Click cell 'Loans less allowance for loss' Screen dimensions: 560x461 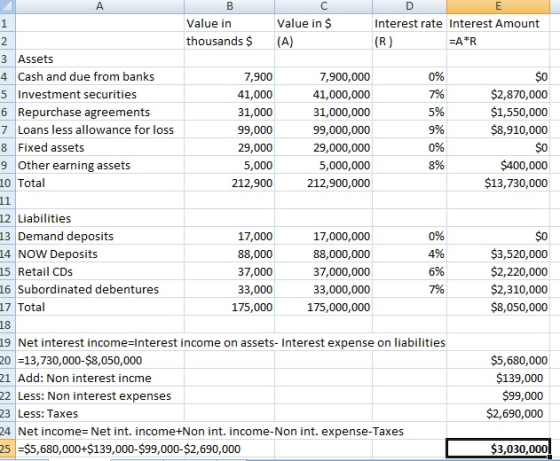coord(100,130)
